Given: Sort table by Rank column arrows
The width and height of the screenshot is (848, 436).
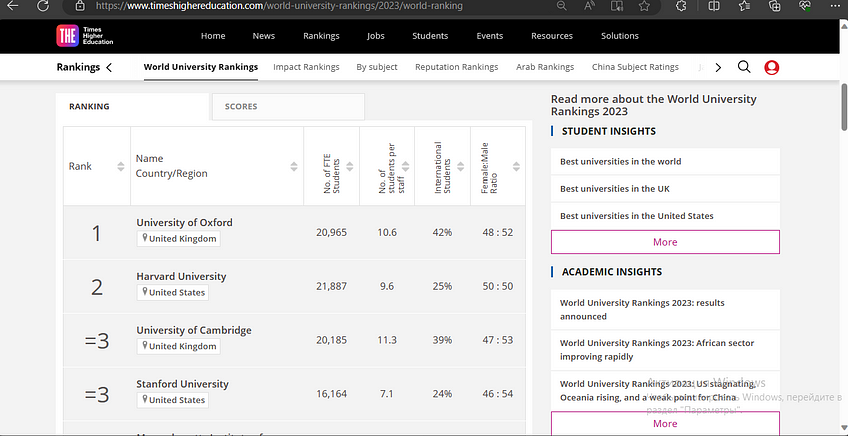Looking at the screenshot, I should tap(121, 167).
